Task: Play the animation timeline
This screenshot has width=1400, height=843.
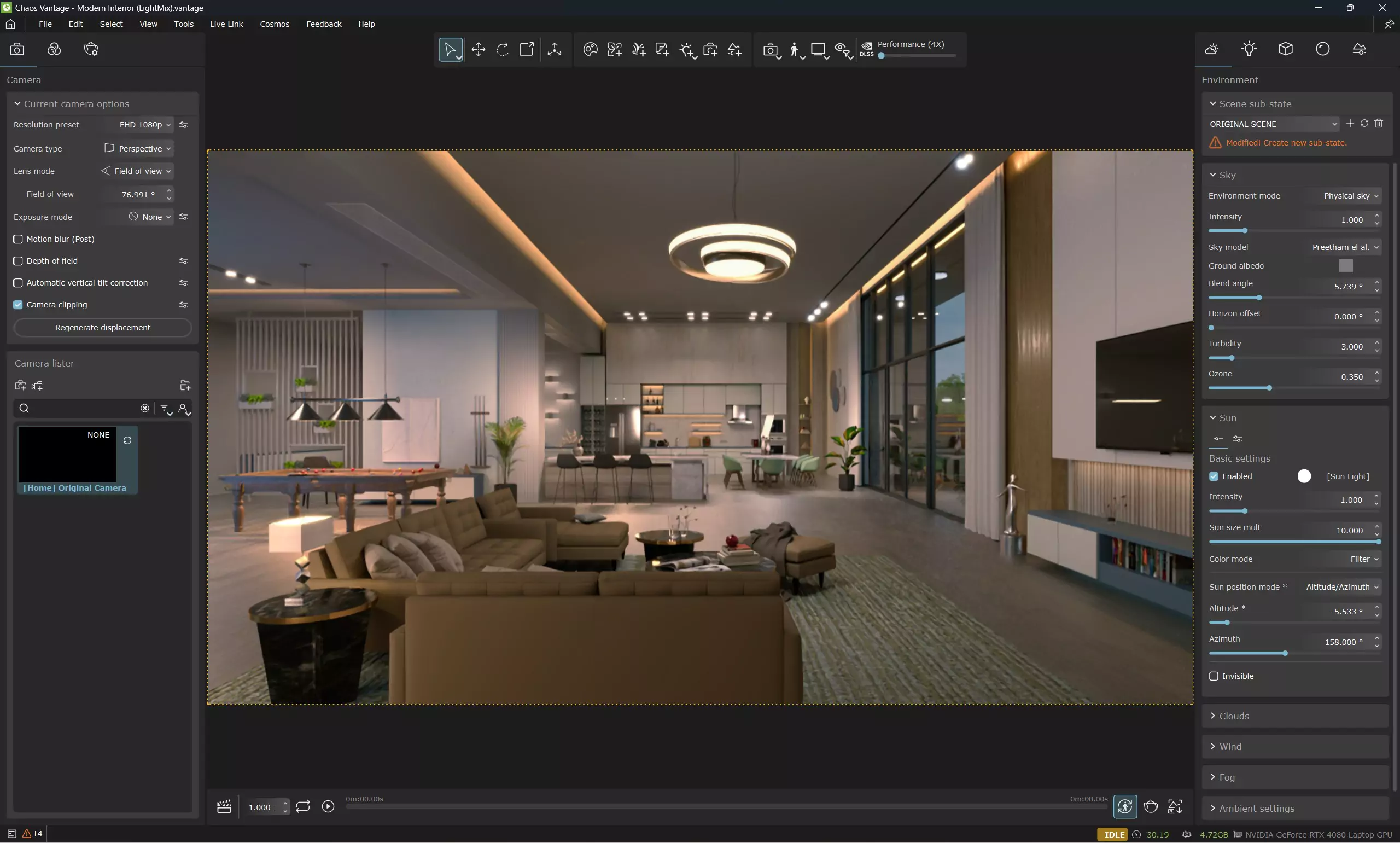Action: tap(328, 807)
